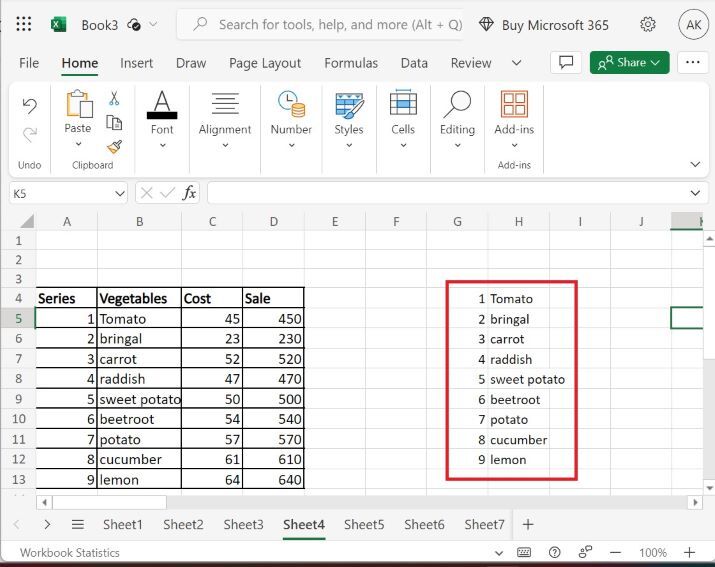Click the feedback icon in status bar
715x567 pixels.
585,552
